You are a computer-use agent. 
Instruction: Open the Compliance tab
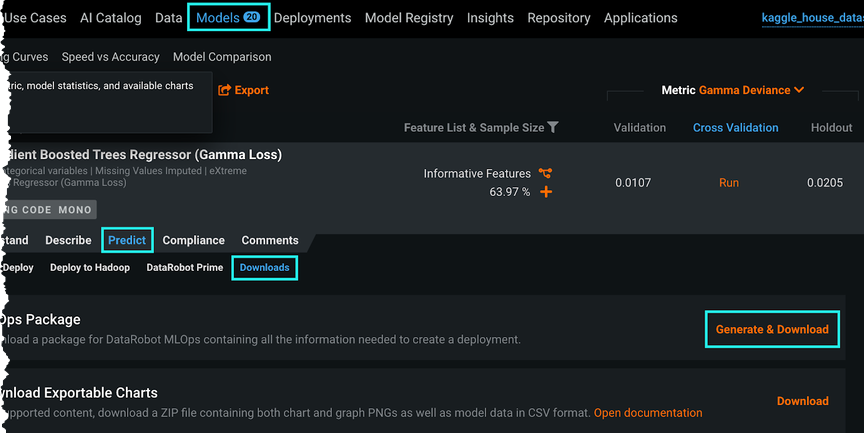tap(193, 240)
